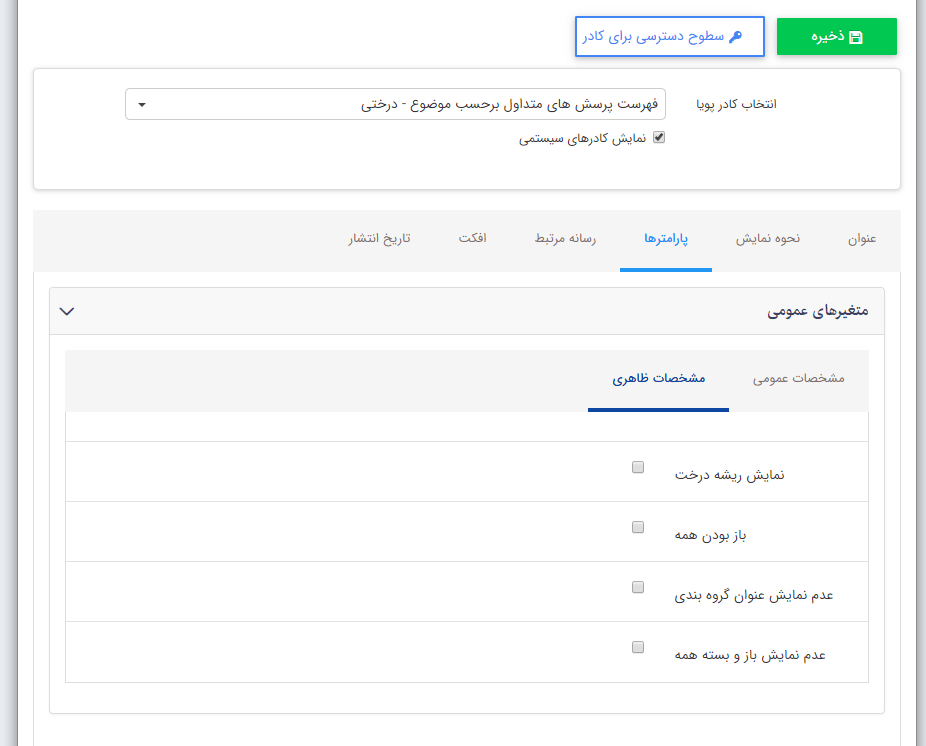926x746 pixels.
Task: Check the عدم نمایش باز و بسته همه box
Action: (637, 647)
